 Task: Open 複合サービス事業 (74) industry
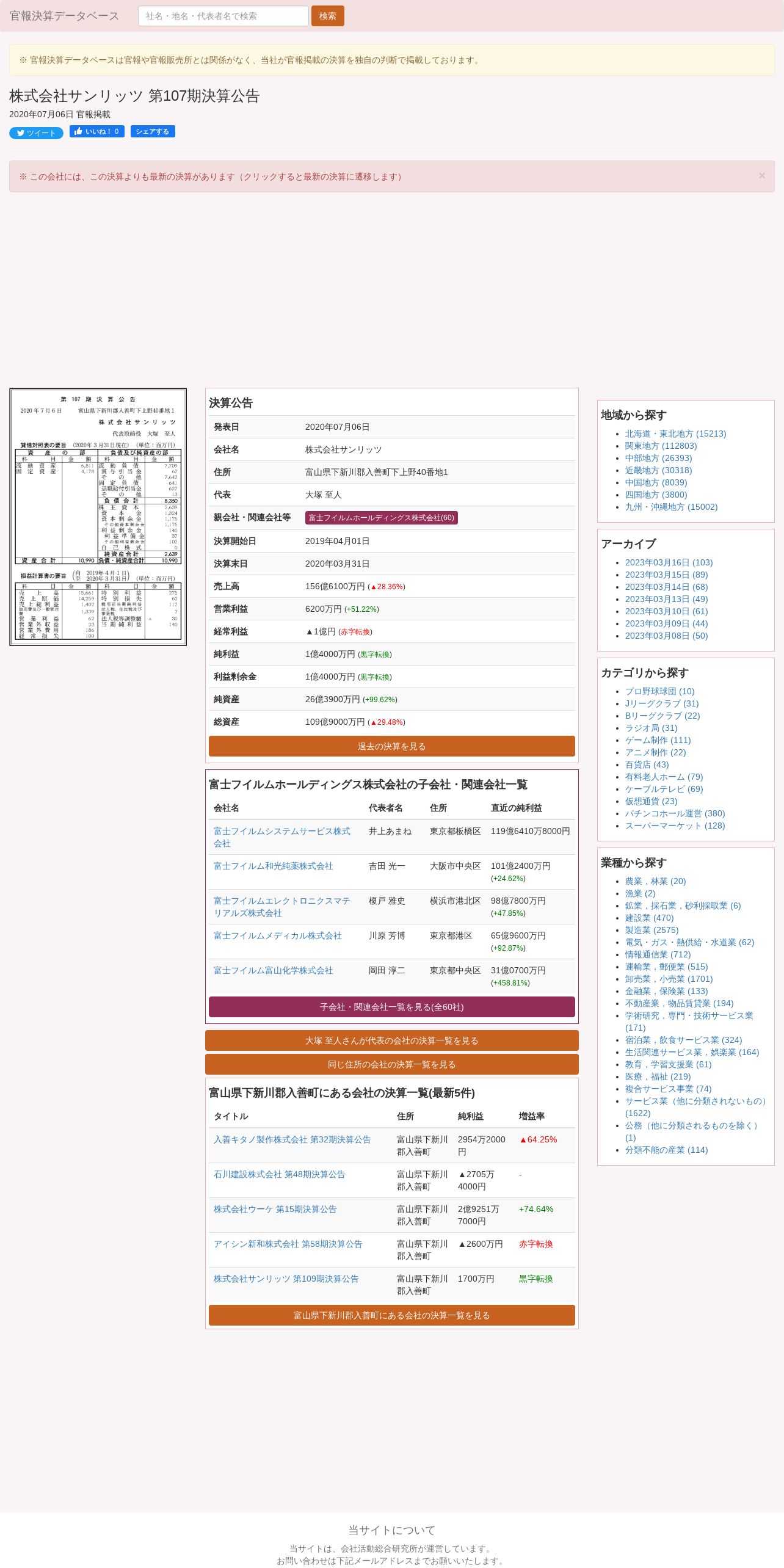[x=668, y=1089]
